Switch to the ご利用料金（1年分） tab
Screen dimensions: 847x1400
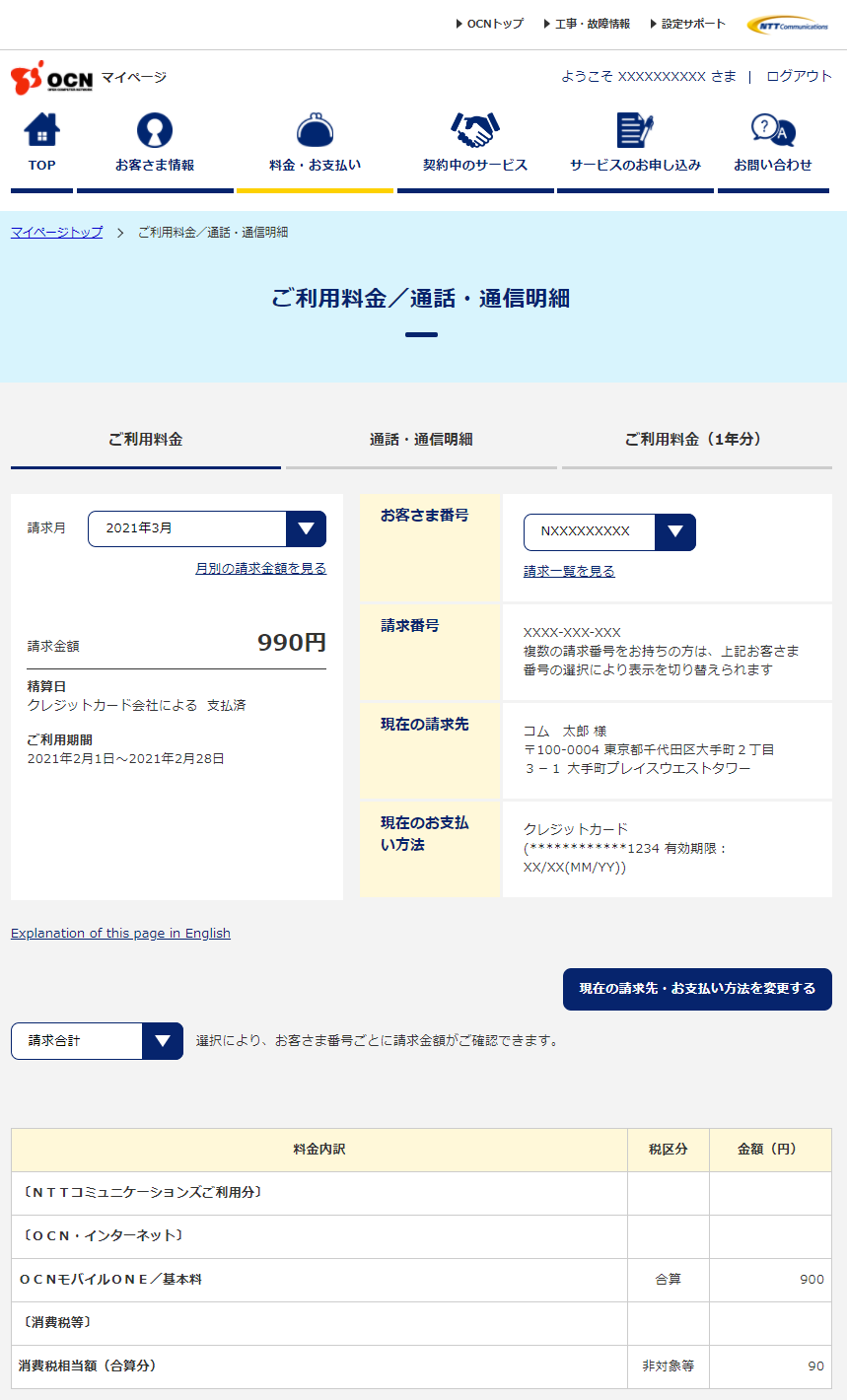point(697,440)
